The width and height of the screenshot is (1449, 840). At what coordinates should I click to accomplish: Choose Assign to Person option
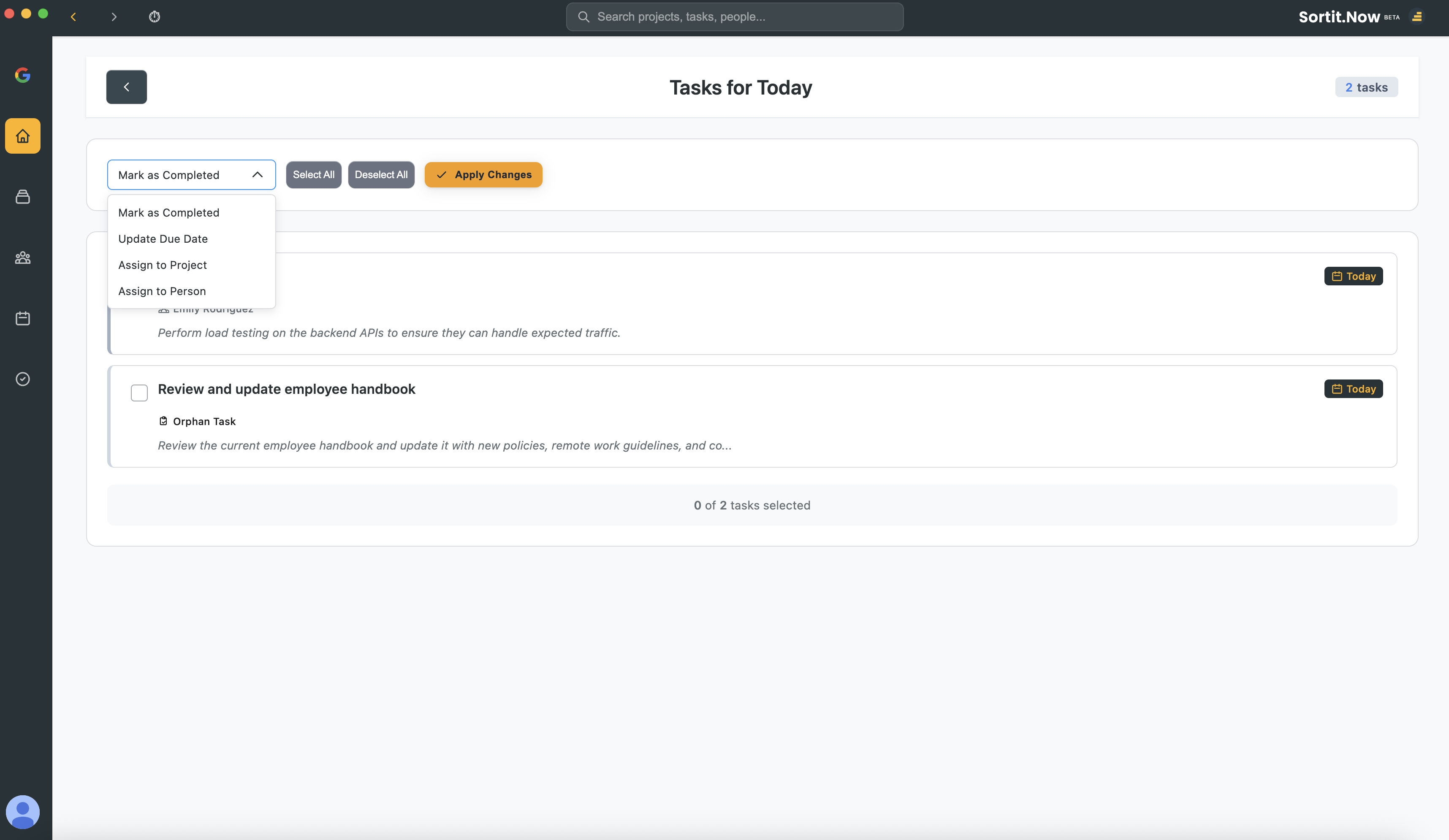pyautogui.click(x=162, y=291)
